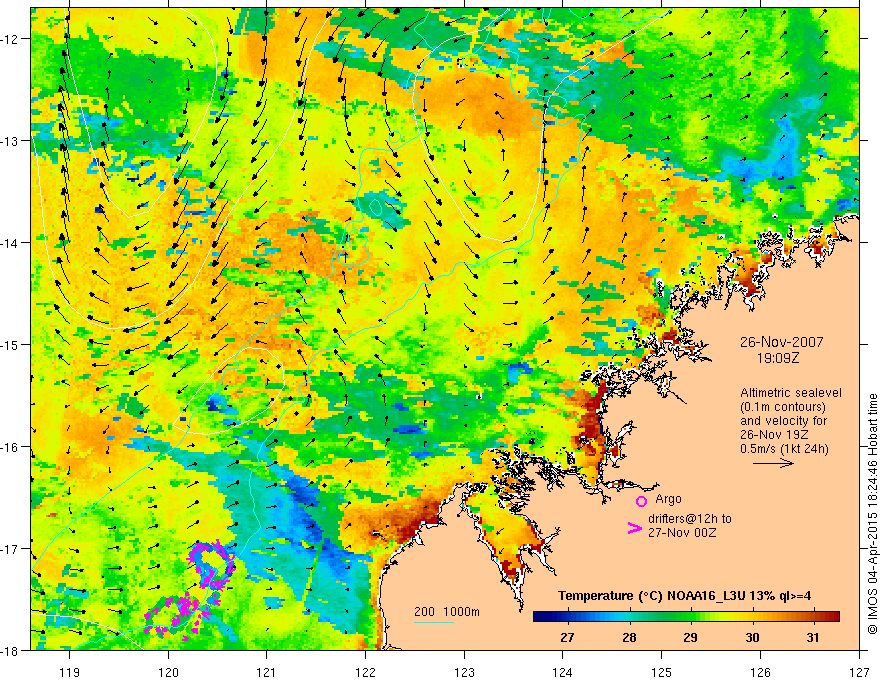This screenshot has width=880, height=680.
Task: Click the 124 longitude axis label
Action: tap(563, 672)
